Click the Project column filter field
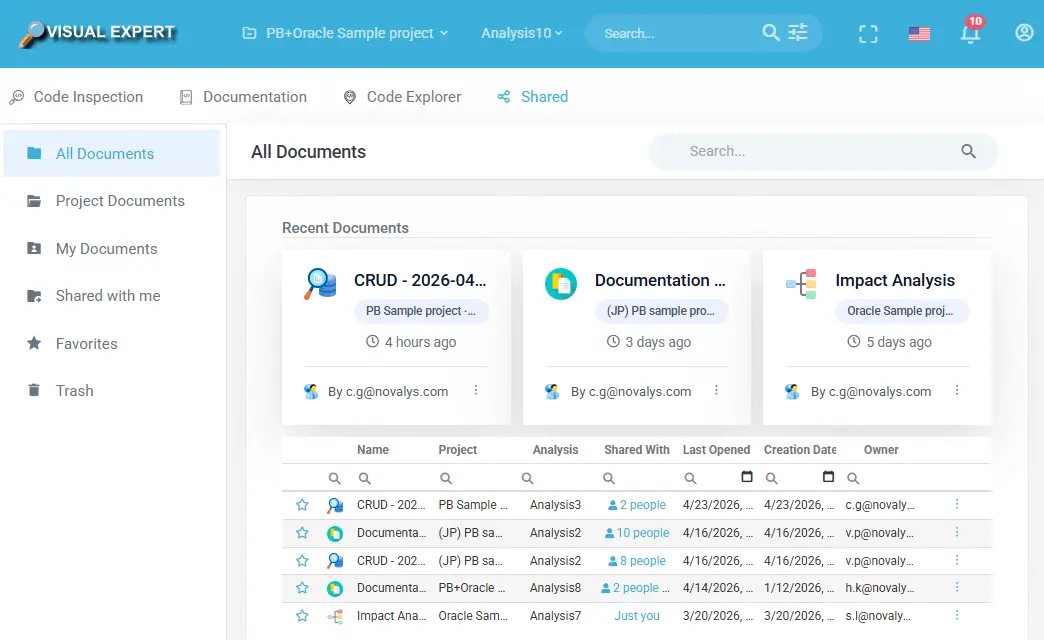The image size is (1044, 640). [475, 478]
